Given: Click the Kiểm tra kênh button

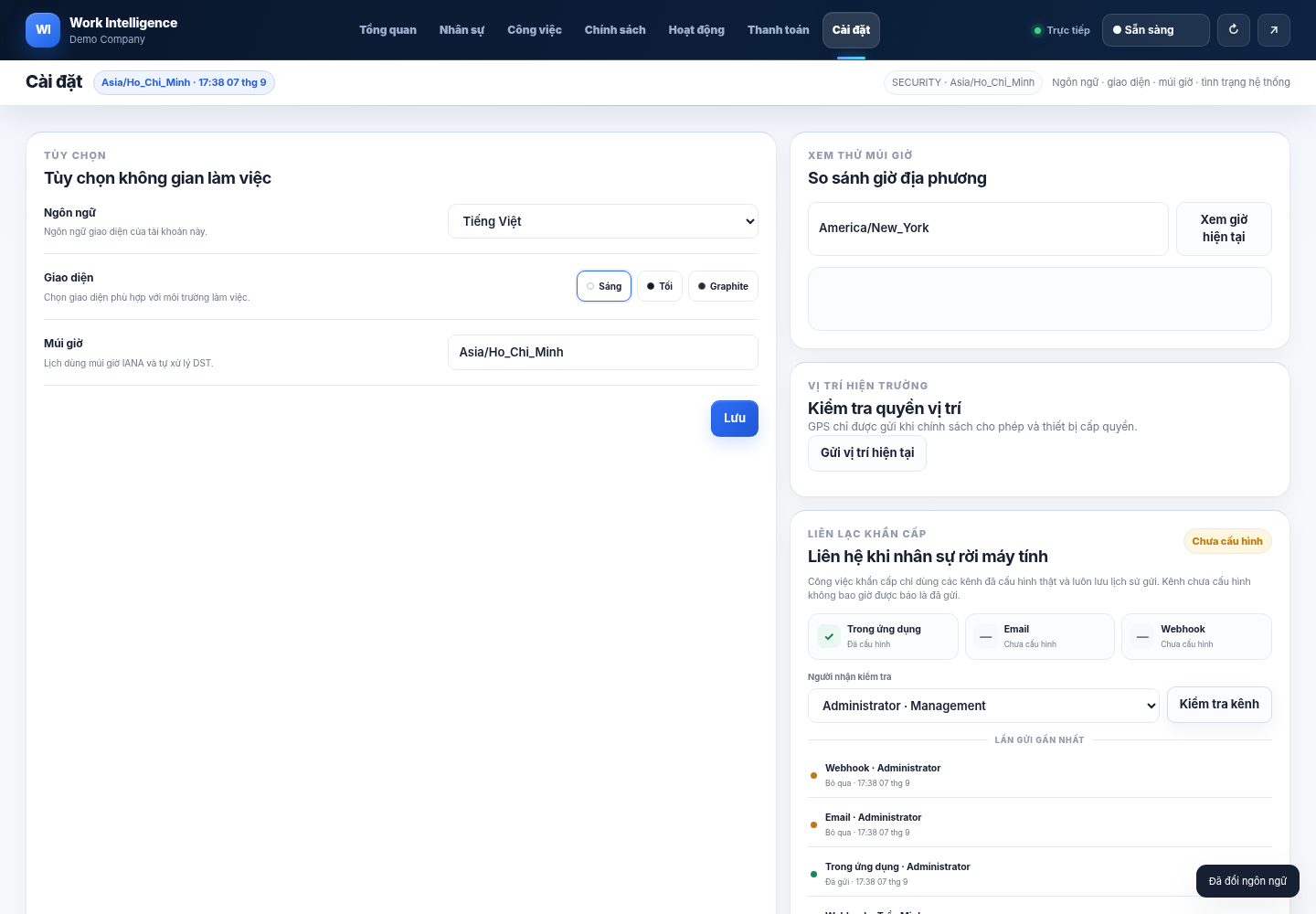Looking at the screenshot, I should (x=1219, y=705).
